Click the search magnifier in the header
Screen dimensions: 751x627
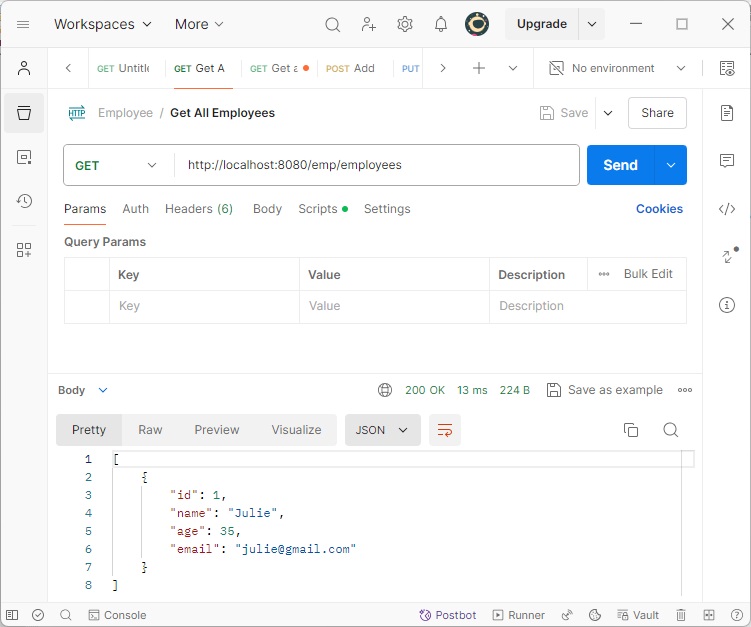pyautogui.click(x=333, y=24)
